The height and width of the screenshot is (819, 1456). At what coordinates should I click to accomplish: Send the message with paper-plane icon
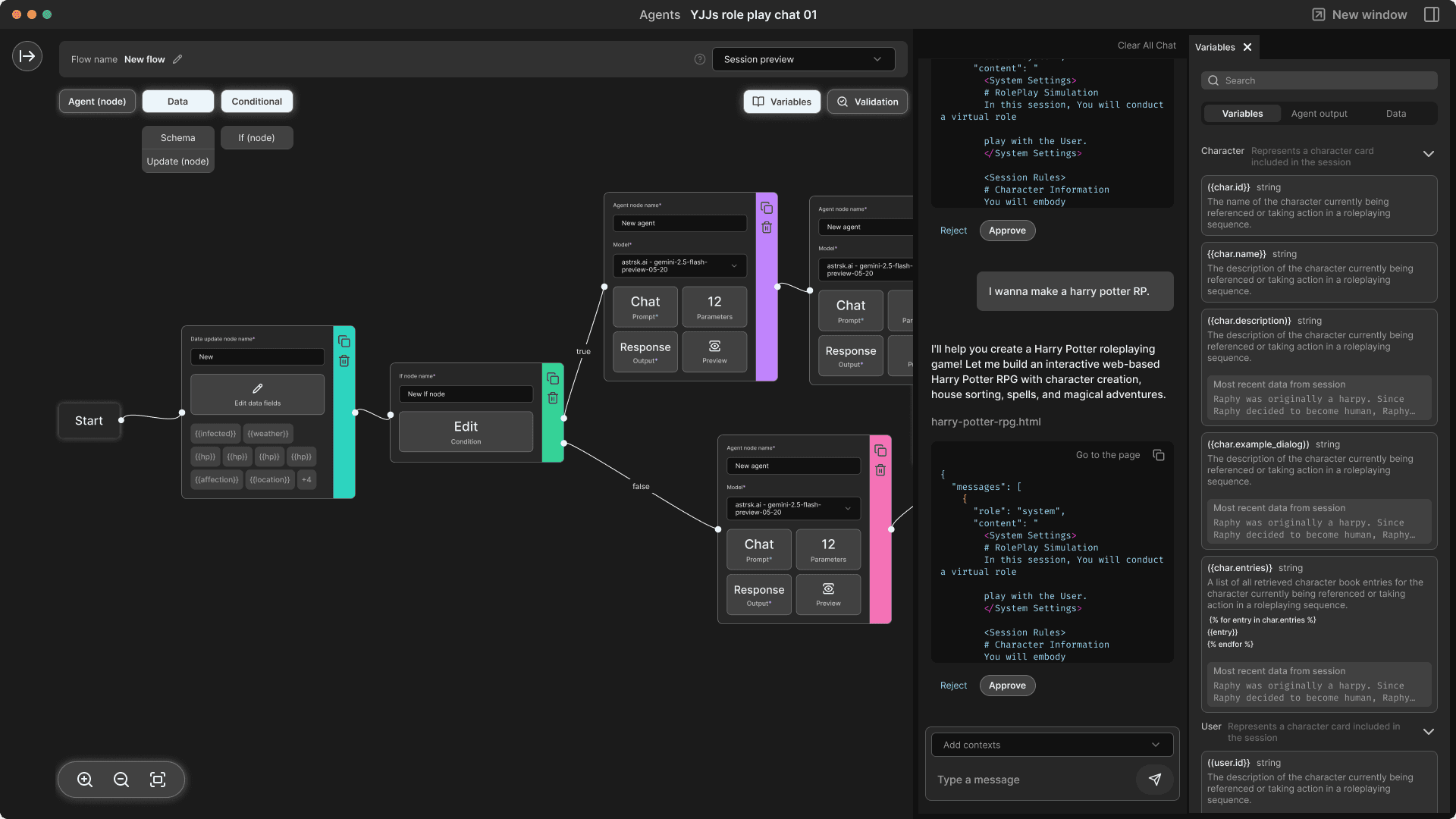(1154, 780)
